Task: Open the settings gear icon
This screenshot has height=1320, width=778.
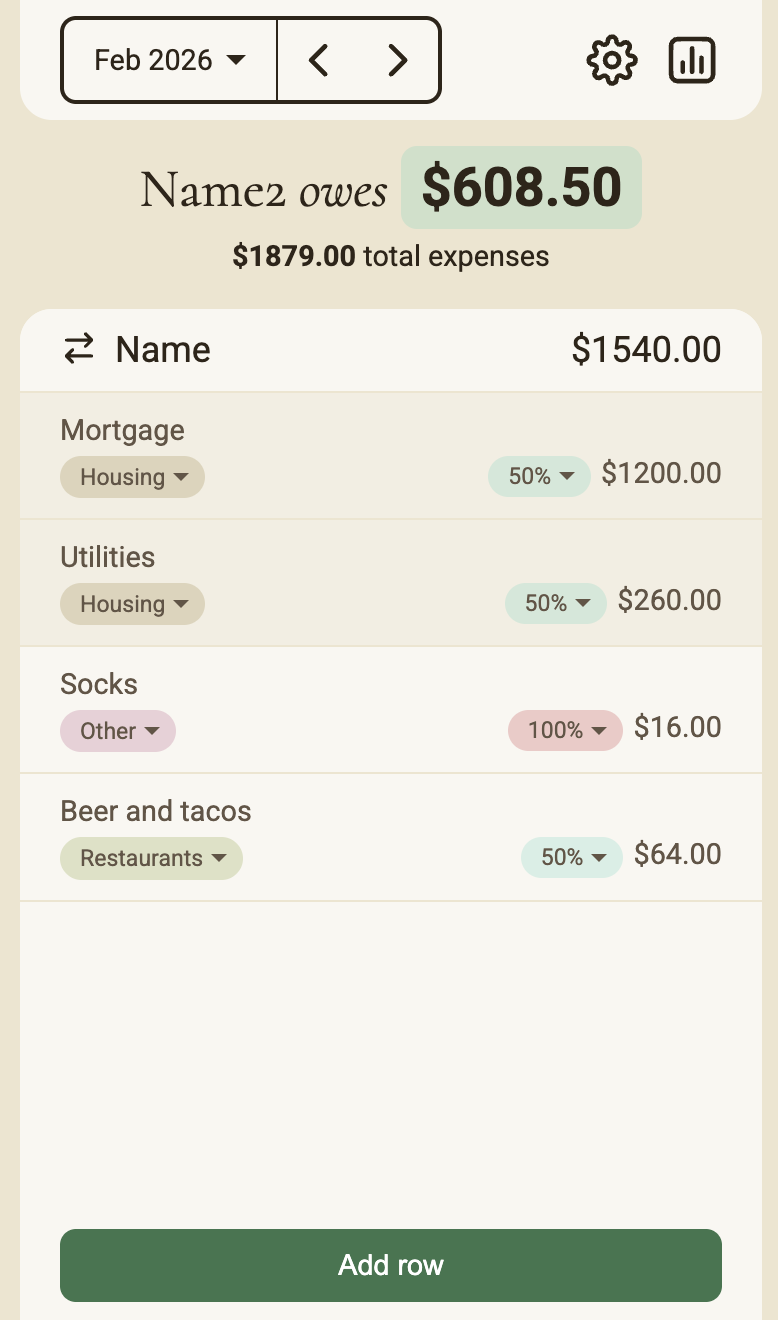Action: coord(611,61)
